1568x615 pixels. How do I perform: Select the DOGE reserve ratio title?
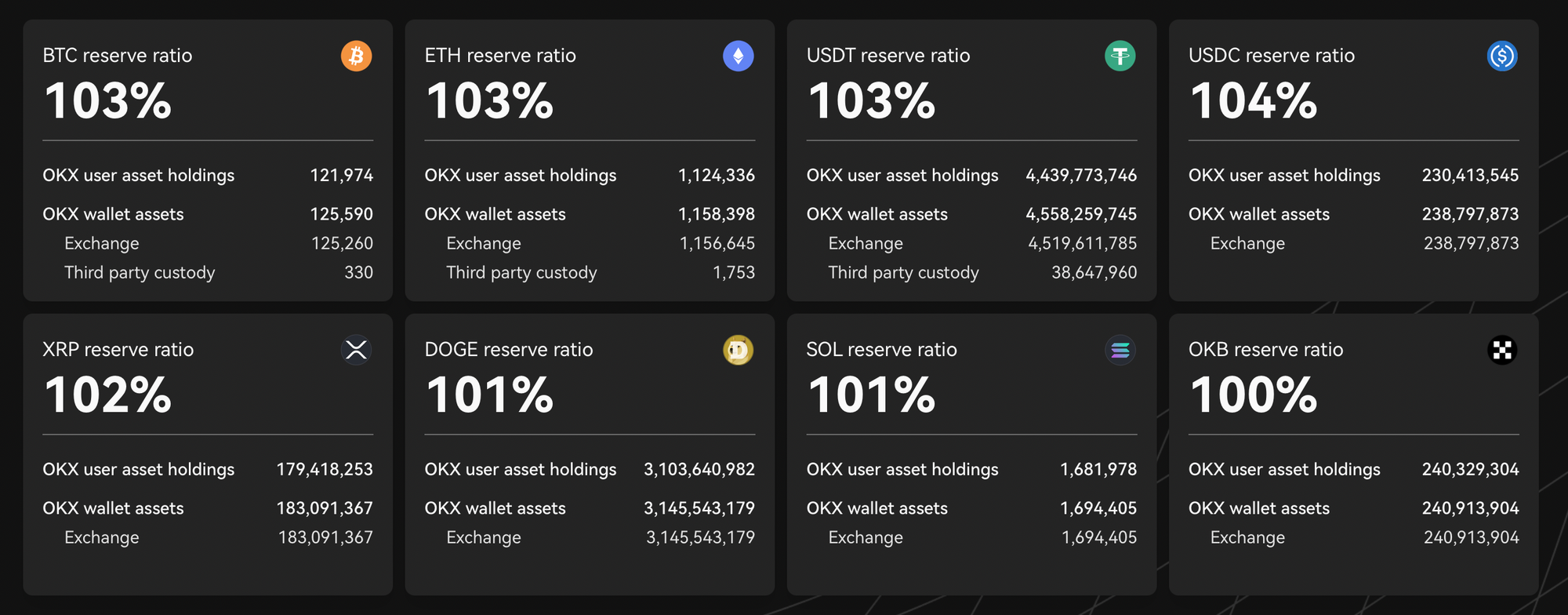point(509,350)
